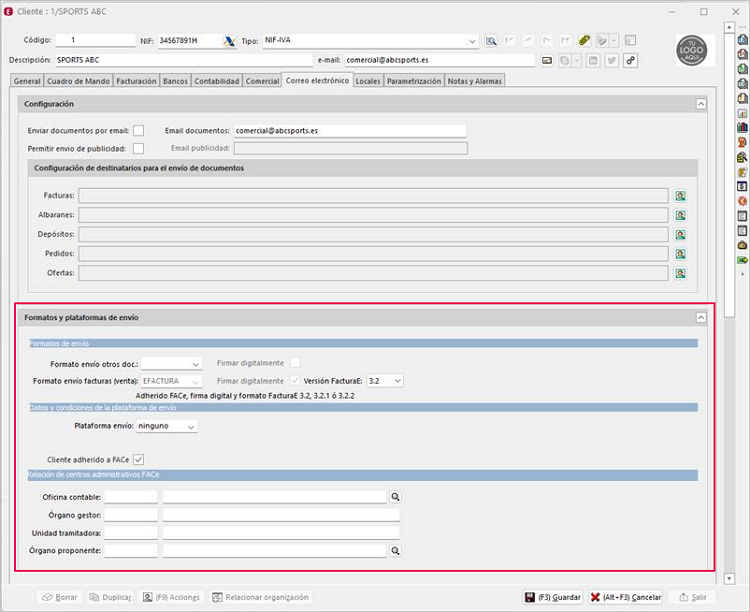Click the yellow tag icon in the top toolbar

(584, 40)
